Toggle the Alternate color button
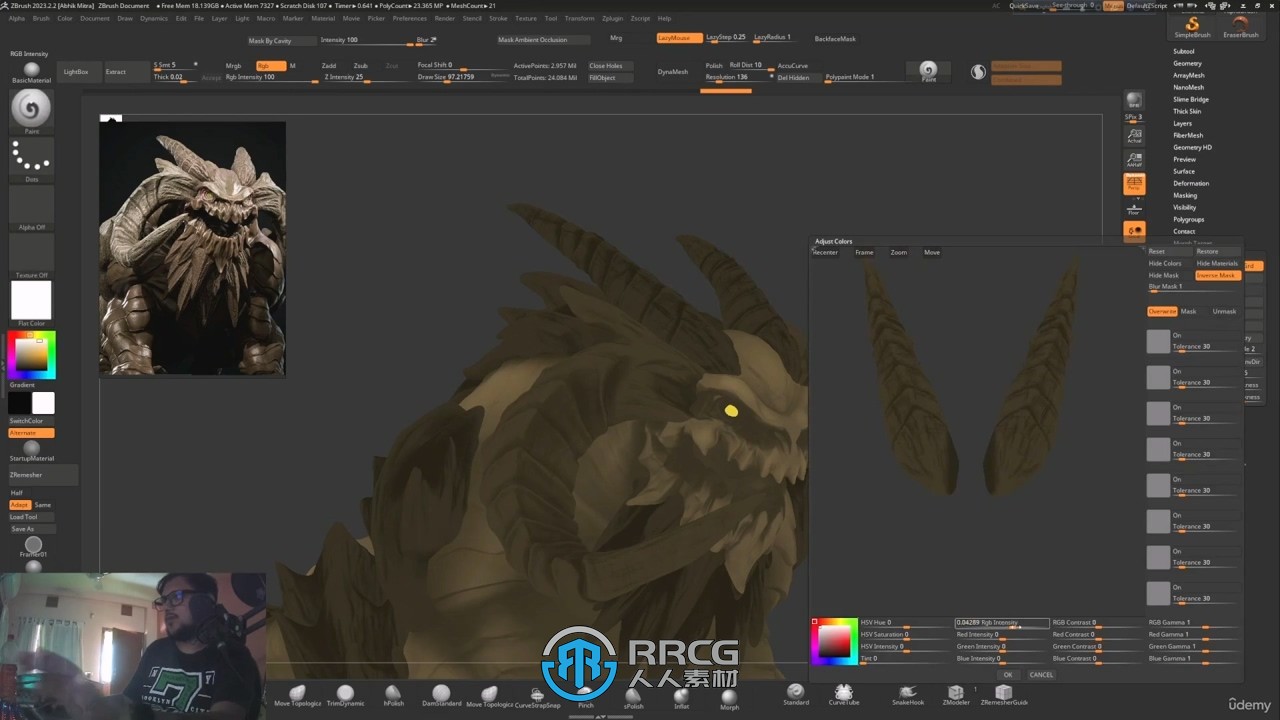The height and width of the screenshot is (720, 1280). click(x=31, y=433)
